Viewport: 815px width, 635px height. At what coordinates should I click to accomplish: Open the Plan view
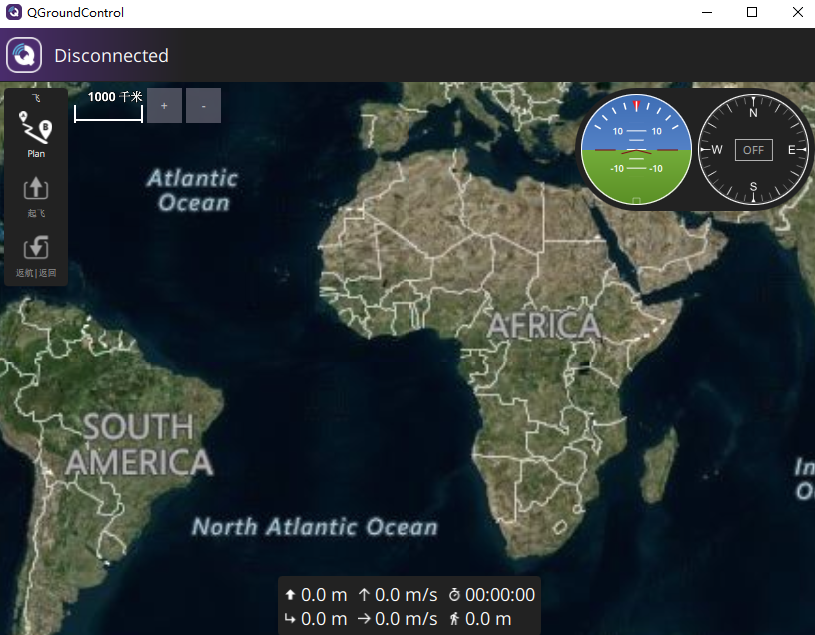[36, 134]
